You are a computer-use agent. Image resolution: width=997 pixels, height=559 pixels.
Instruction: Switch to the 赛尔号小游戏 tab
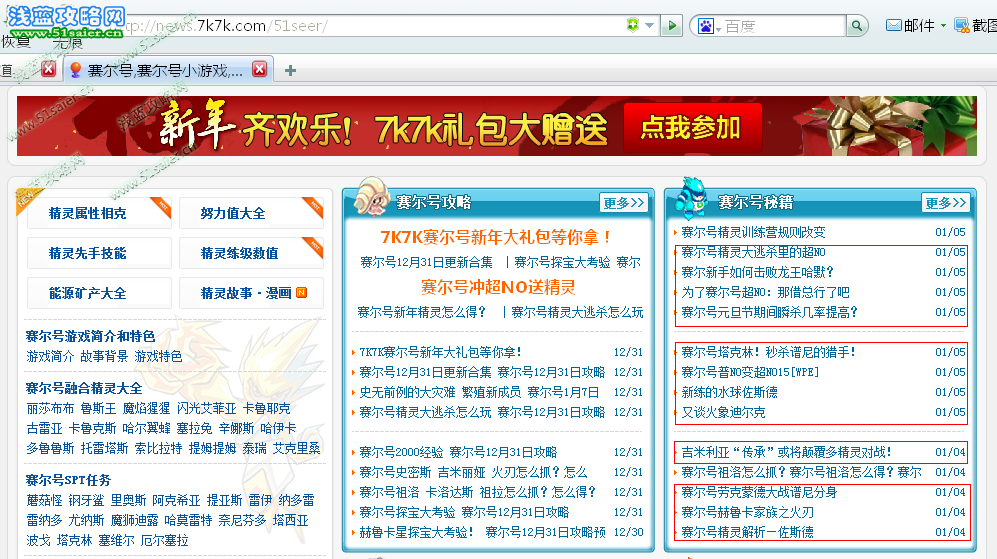tap(165, 71)
